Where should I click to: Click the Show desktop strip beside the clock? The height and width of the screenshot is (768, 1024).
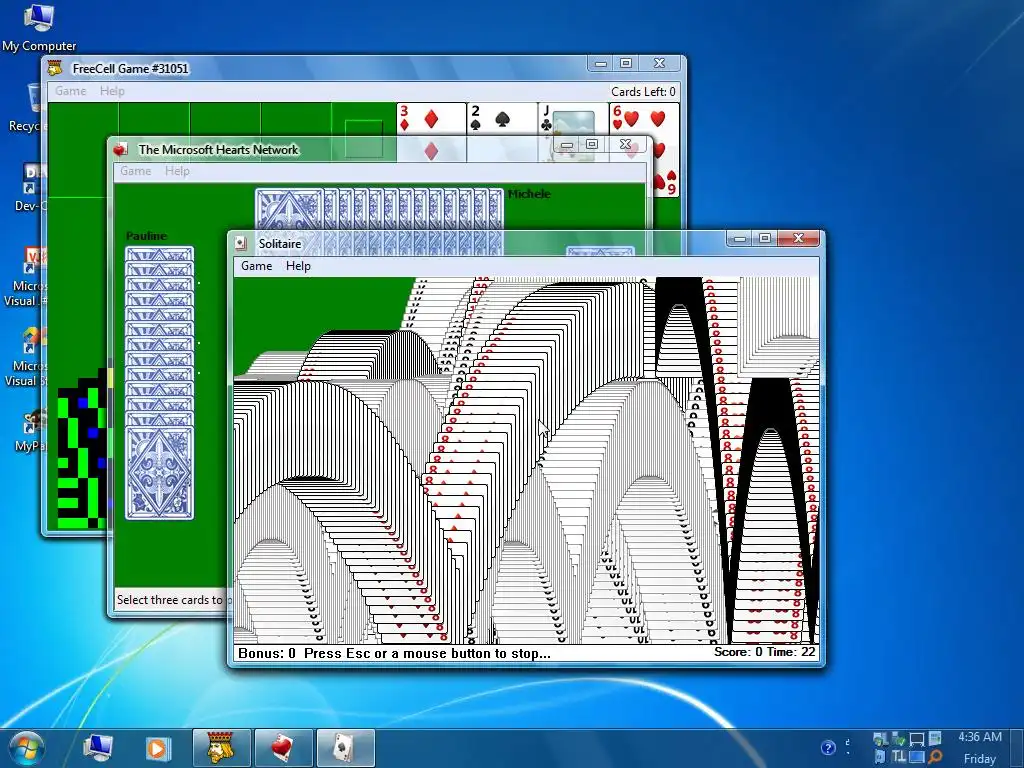[x=1018, y=748]
